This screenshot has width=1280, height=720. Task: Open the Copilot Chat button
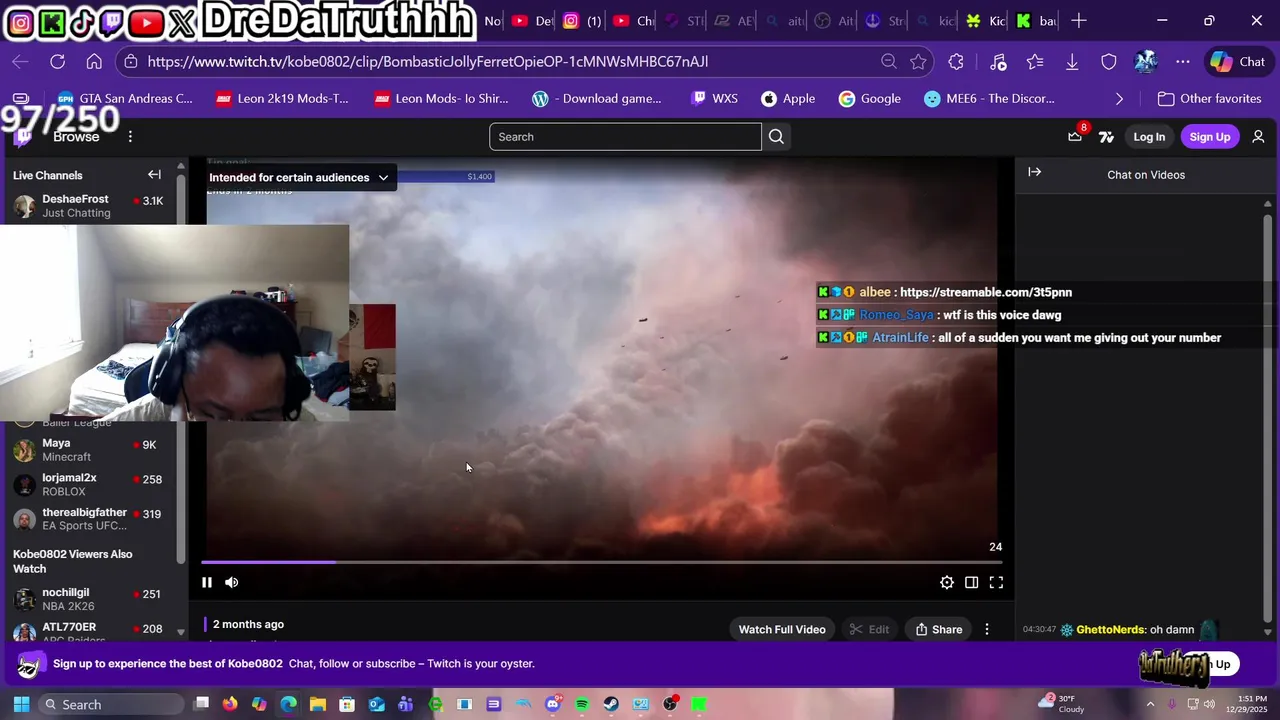pyautogui.click(x=1238, y=62)
